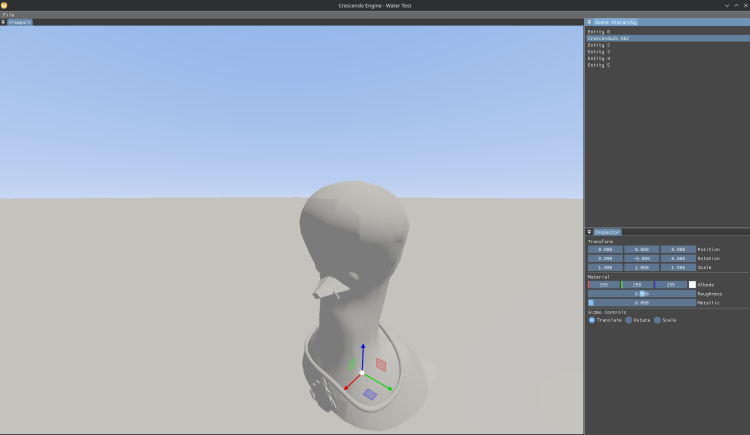
Task: Select Entity 2 in the hierarchy
Action: pos(668,45)
